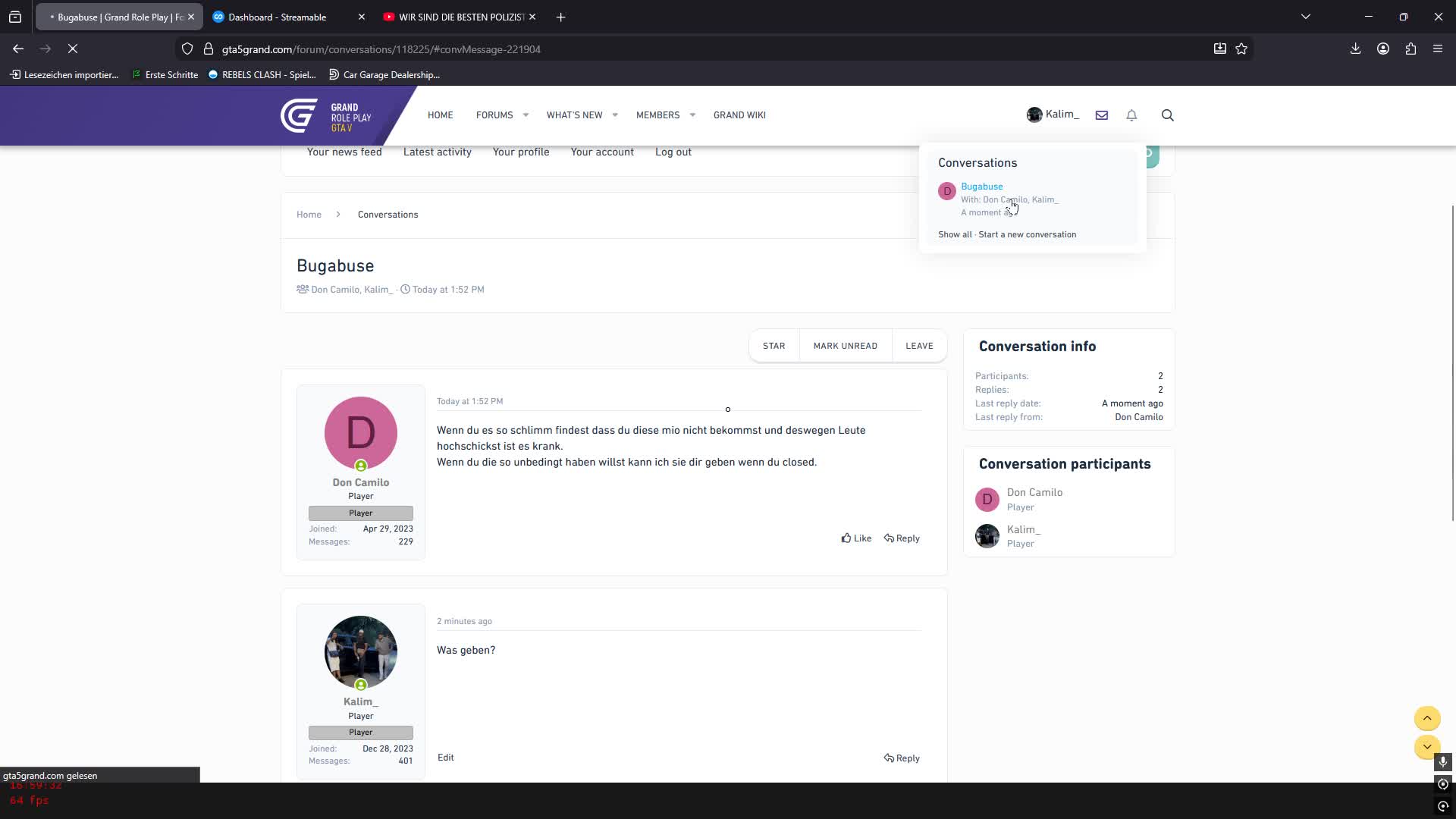Open the conversations envelope icon
1456x819 pixels.
tap(1101, 115)
